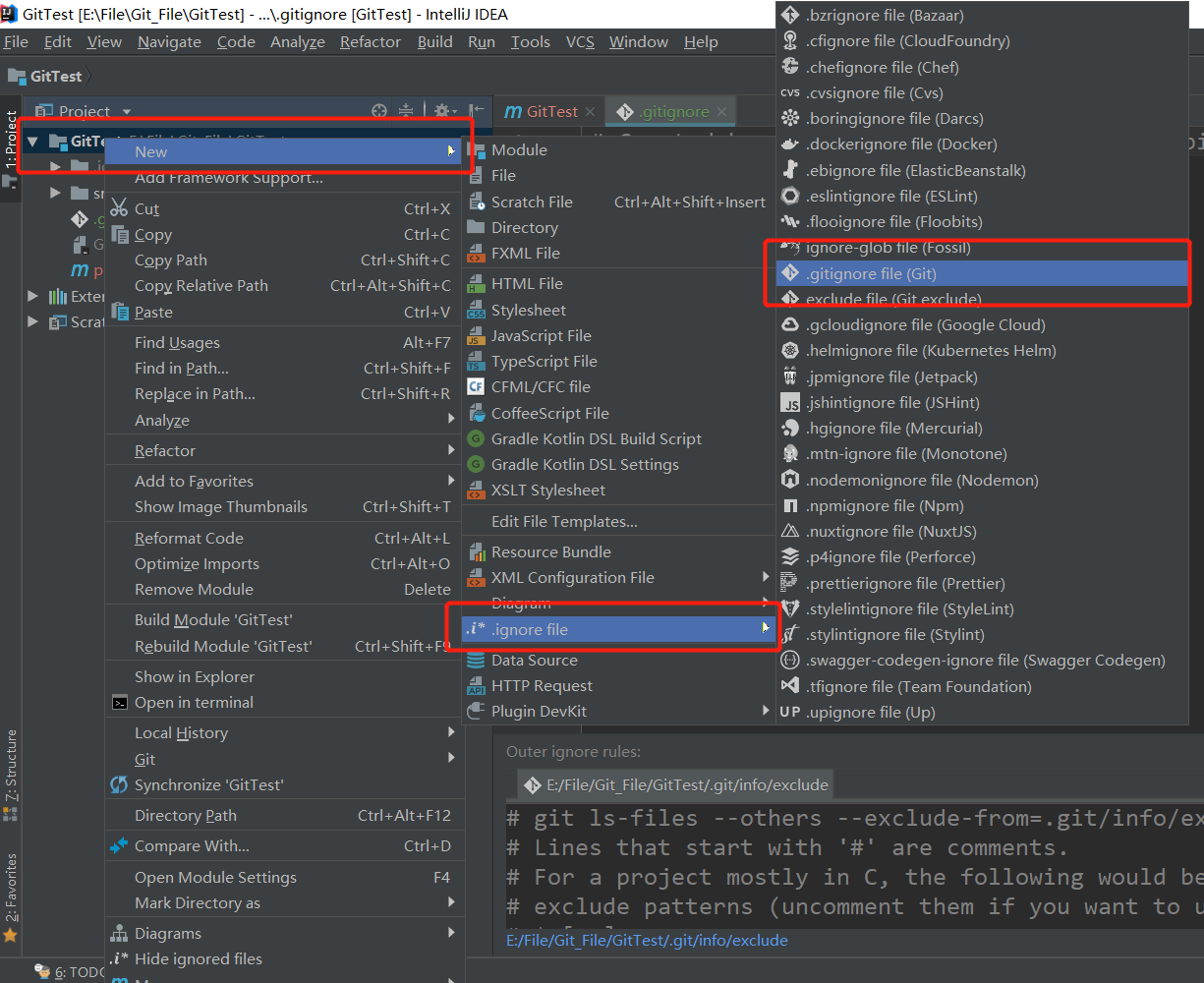Collapse the GitTest root tree node
Viewport: 1204px width, 983px height.
click(32, 142)
